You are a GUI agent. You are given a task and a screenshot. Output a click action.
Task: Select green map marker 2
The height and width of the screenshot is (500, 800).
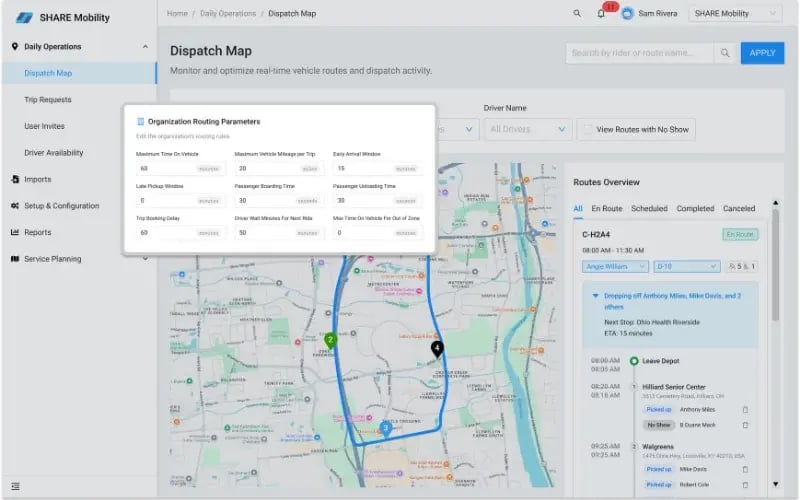331,341
